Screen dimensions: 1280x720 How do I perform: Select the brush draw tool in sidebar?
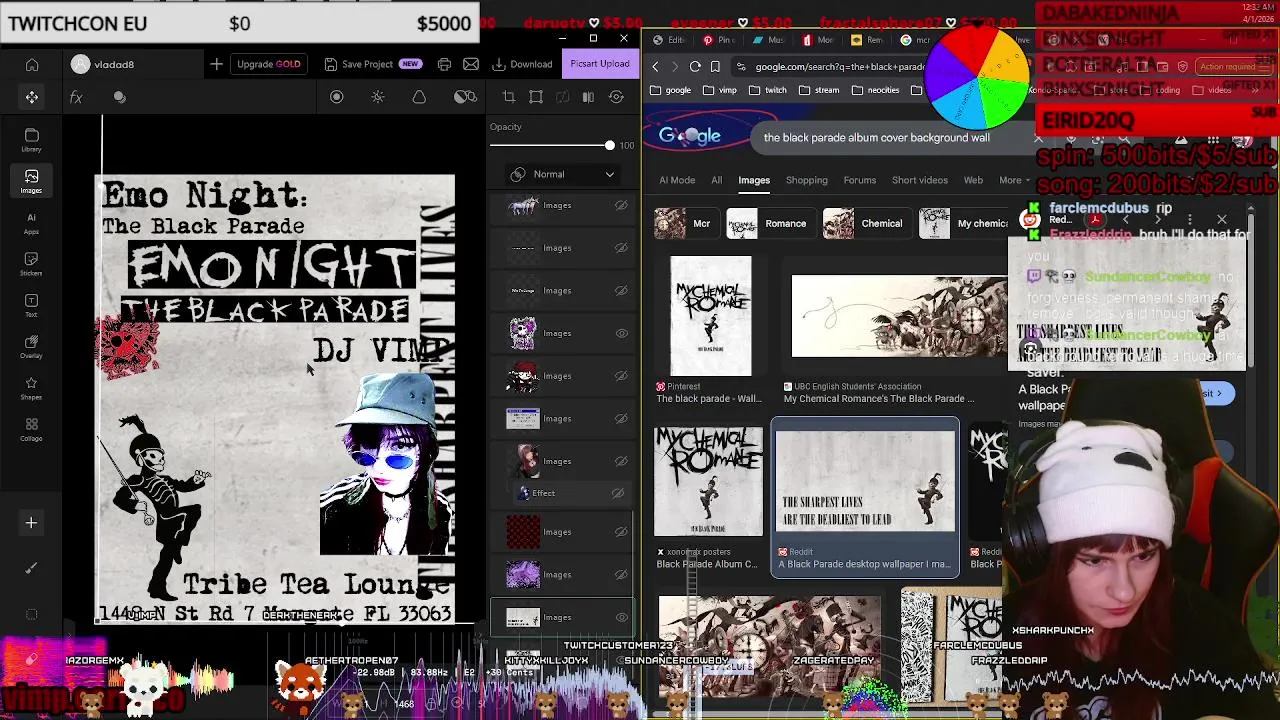click(x=31, y=568)
